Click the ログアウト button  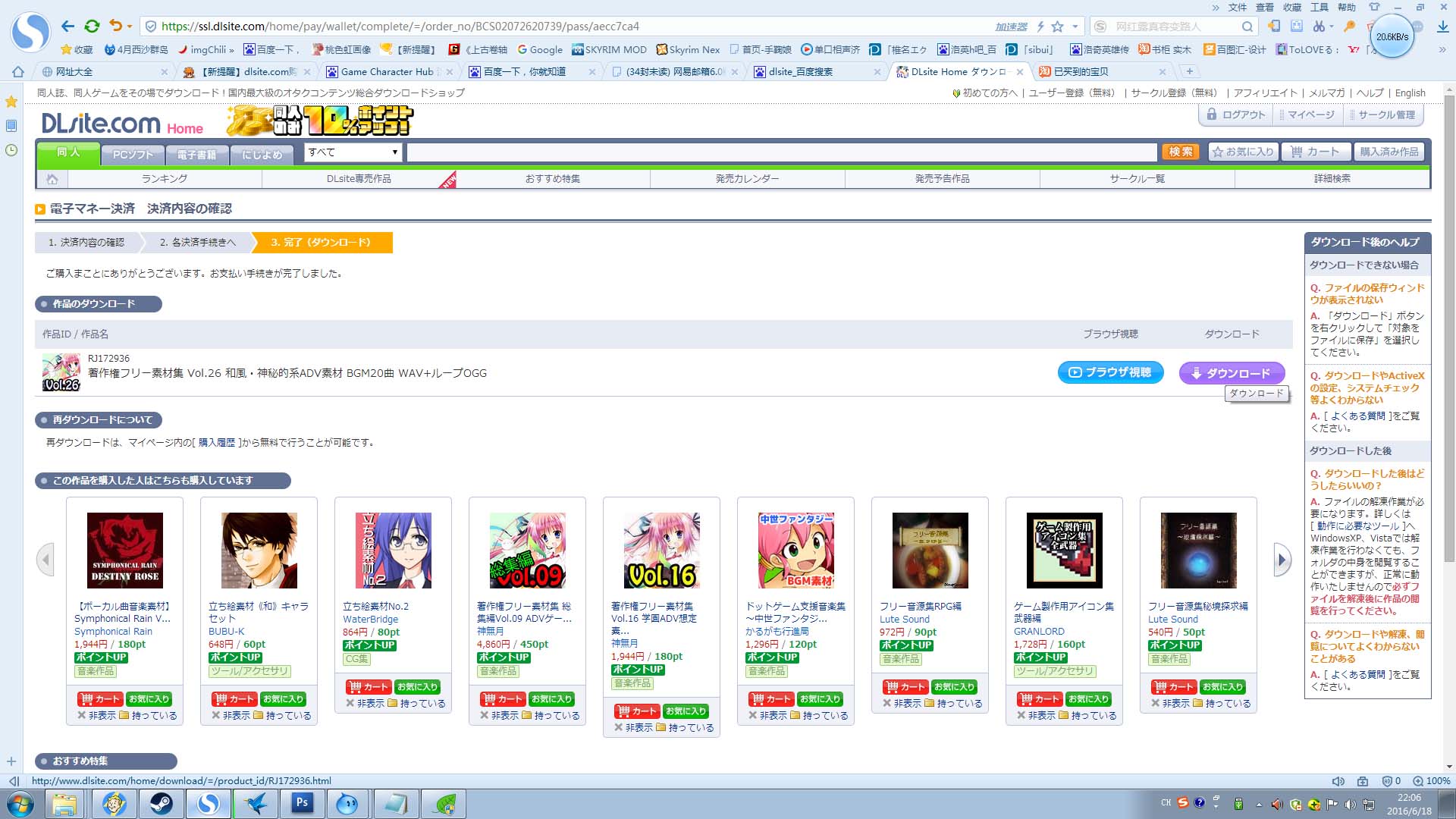point(1236,115)
